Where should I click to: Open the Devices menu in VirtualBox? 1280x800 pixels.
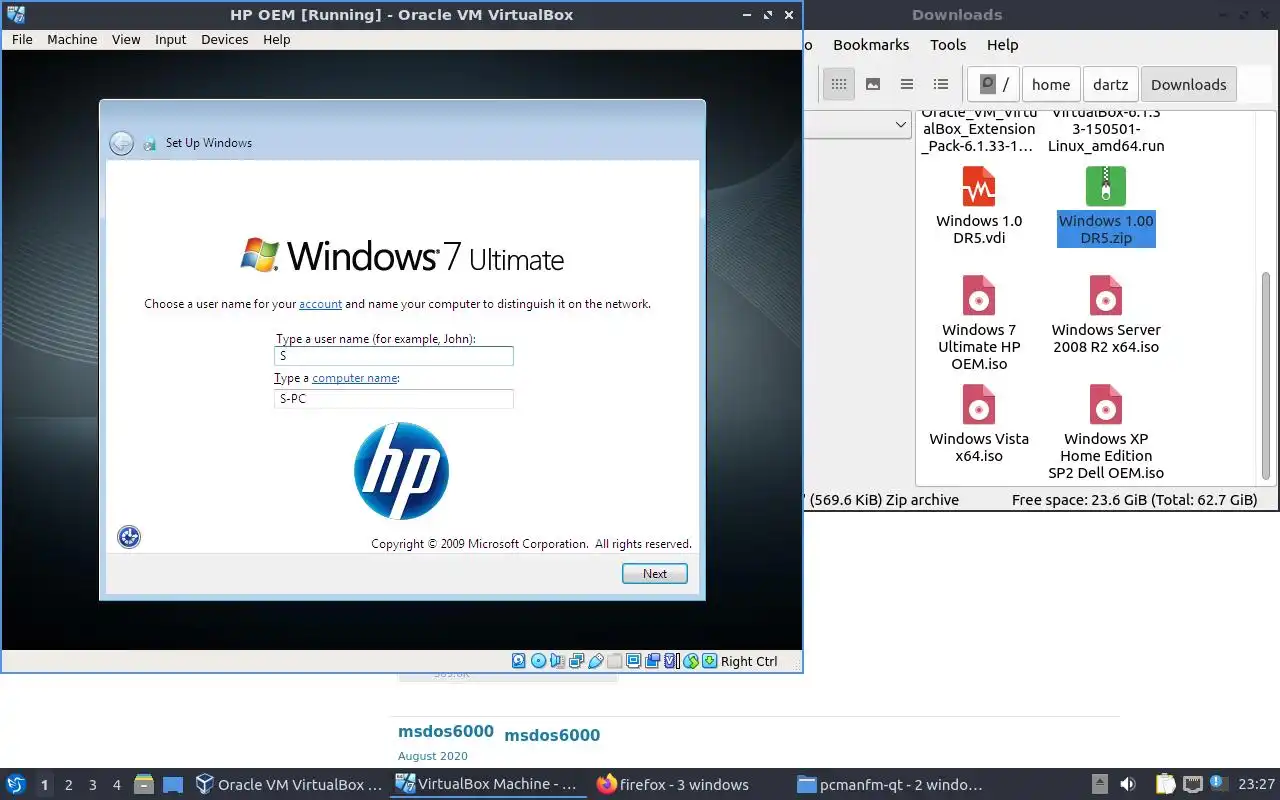[x=224, y=39]
